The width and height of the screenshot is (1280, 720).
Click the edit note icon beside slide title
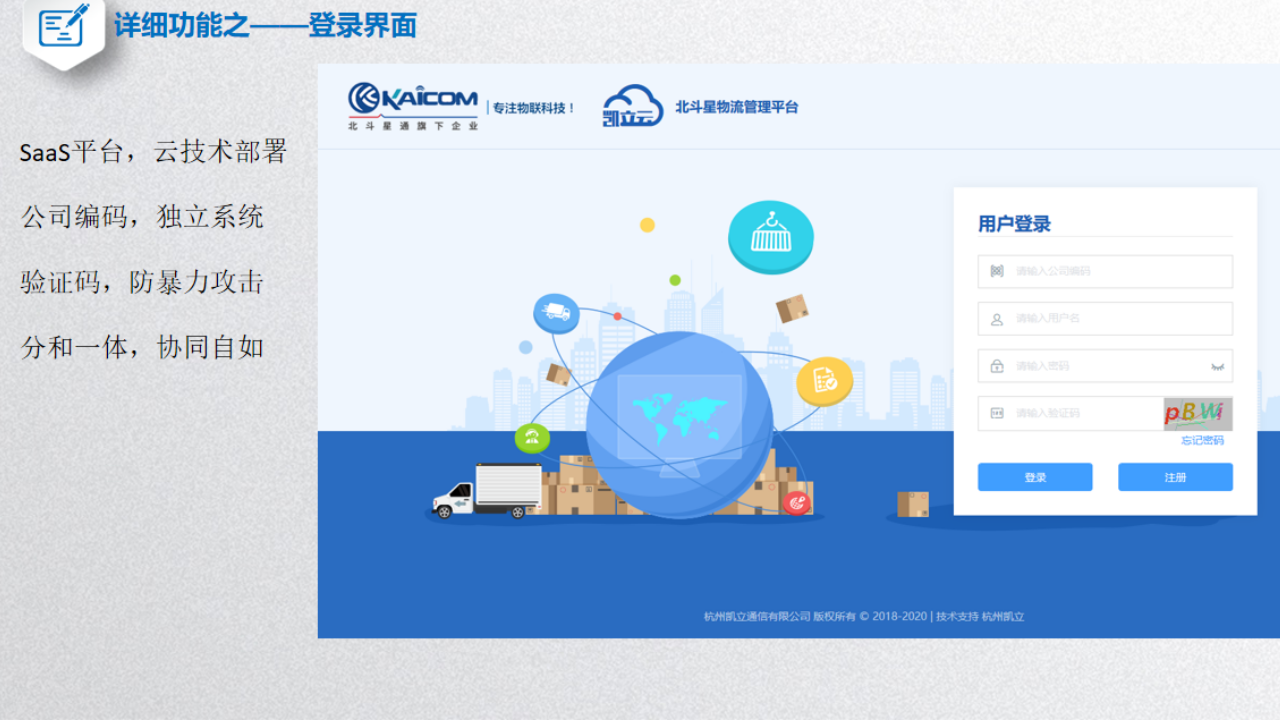point(64,27)
